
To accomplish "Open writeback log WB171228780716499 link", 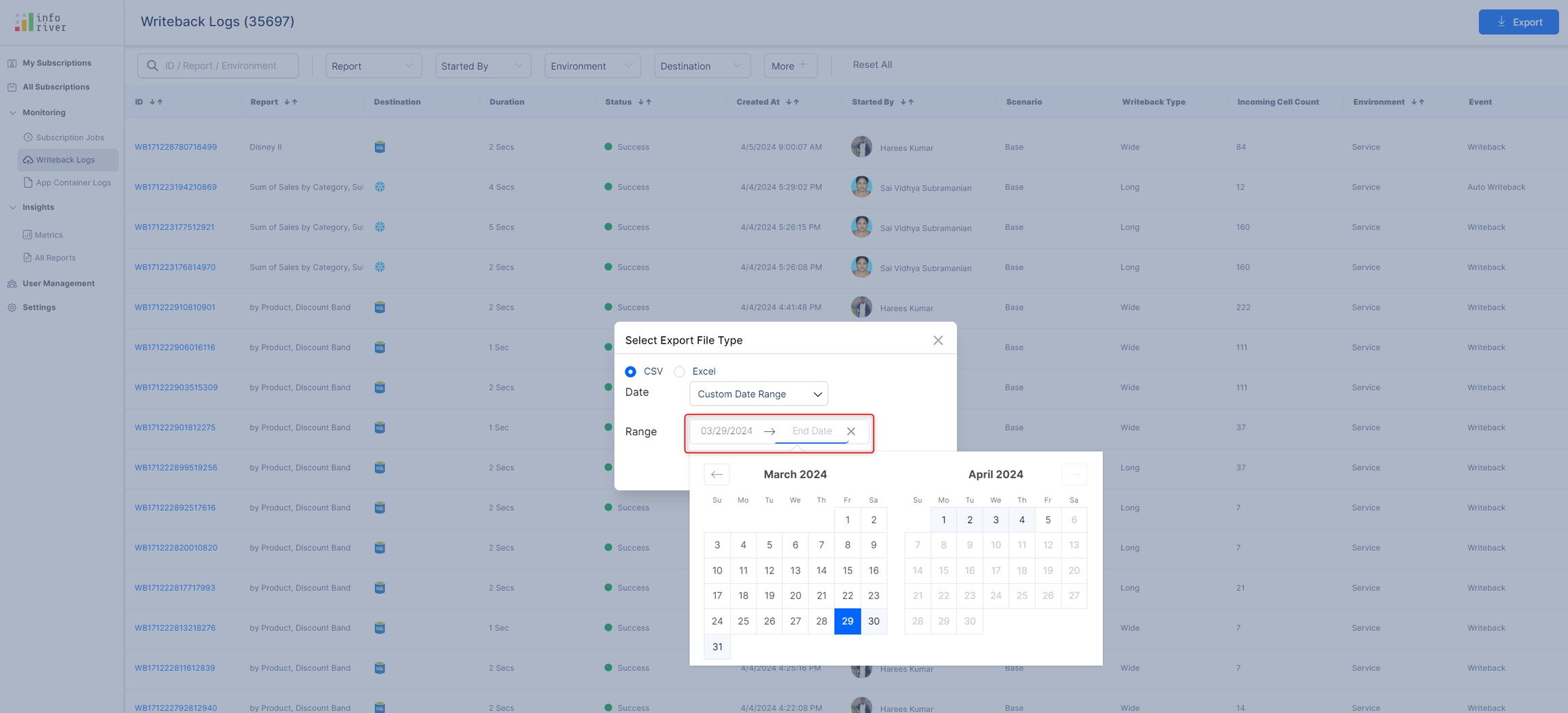I will (x=176, y=147).
